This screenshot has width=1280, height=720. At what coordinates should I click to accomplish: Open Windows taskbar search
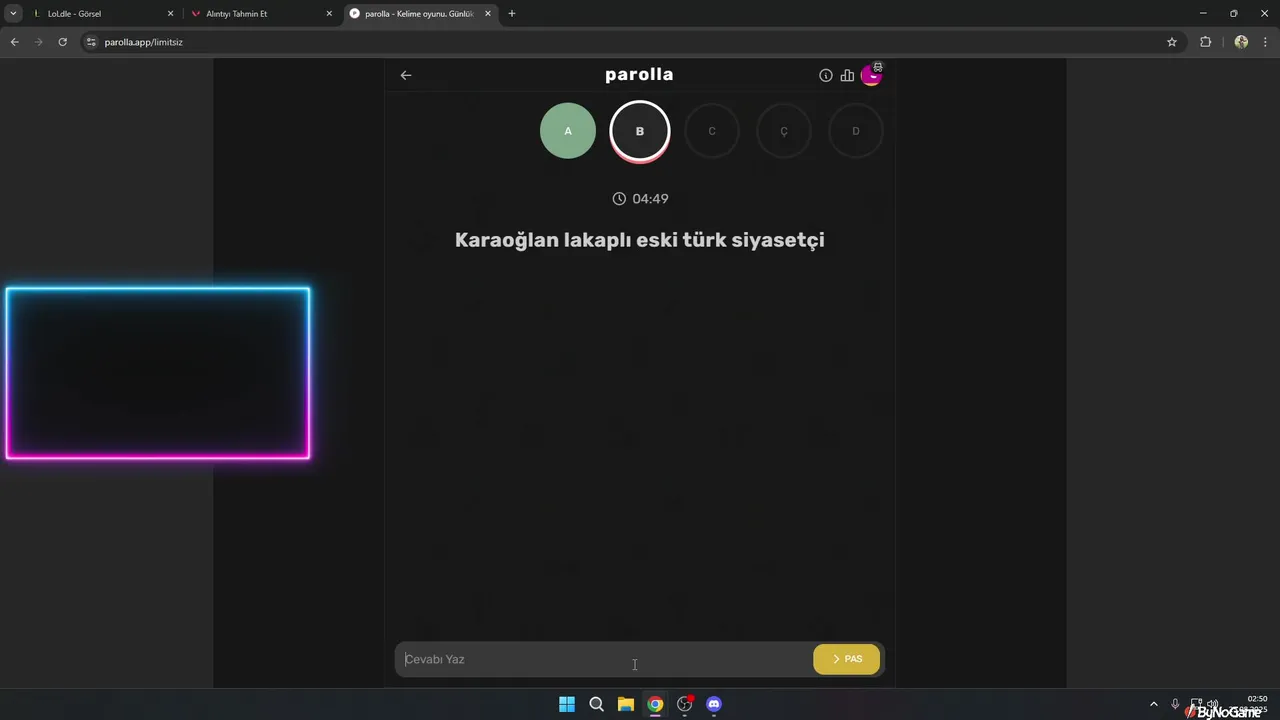pyautogui.click(x=596, y=704)
